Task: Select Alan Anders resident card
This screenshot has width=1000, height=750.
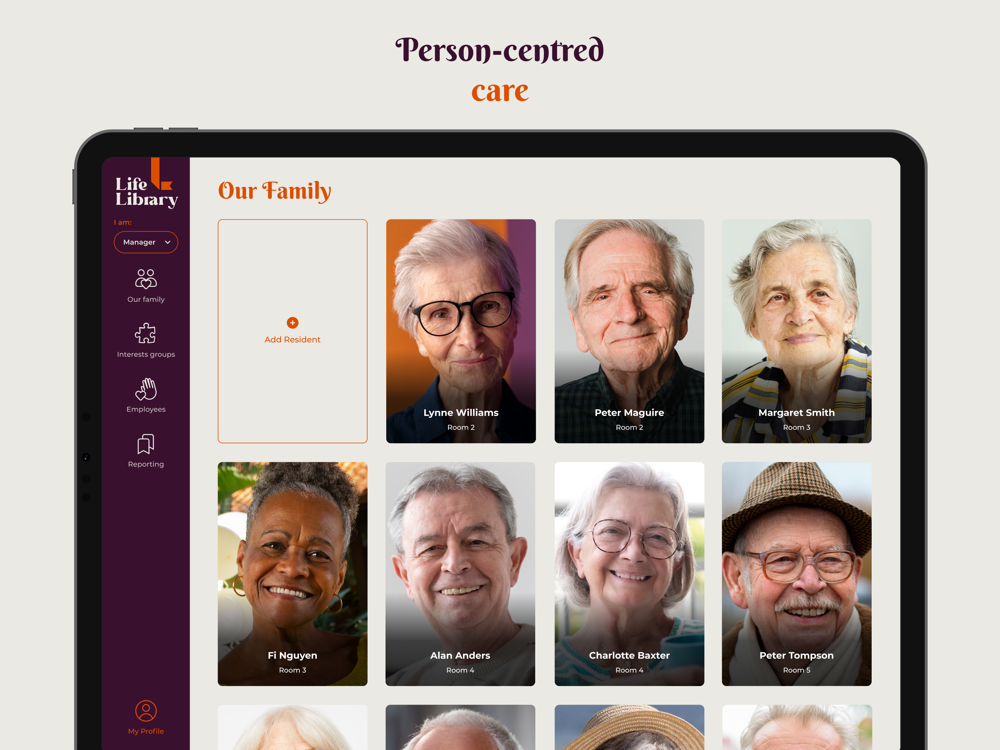Action: 460,574
